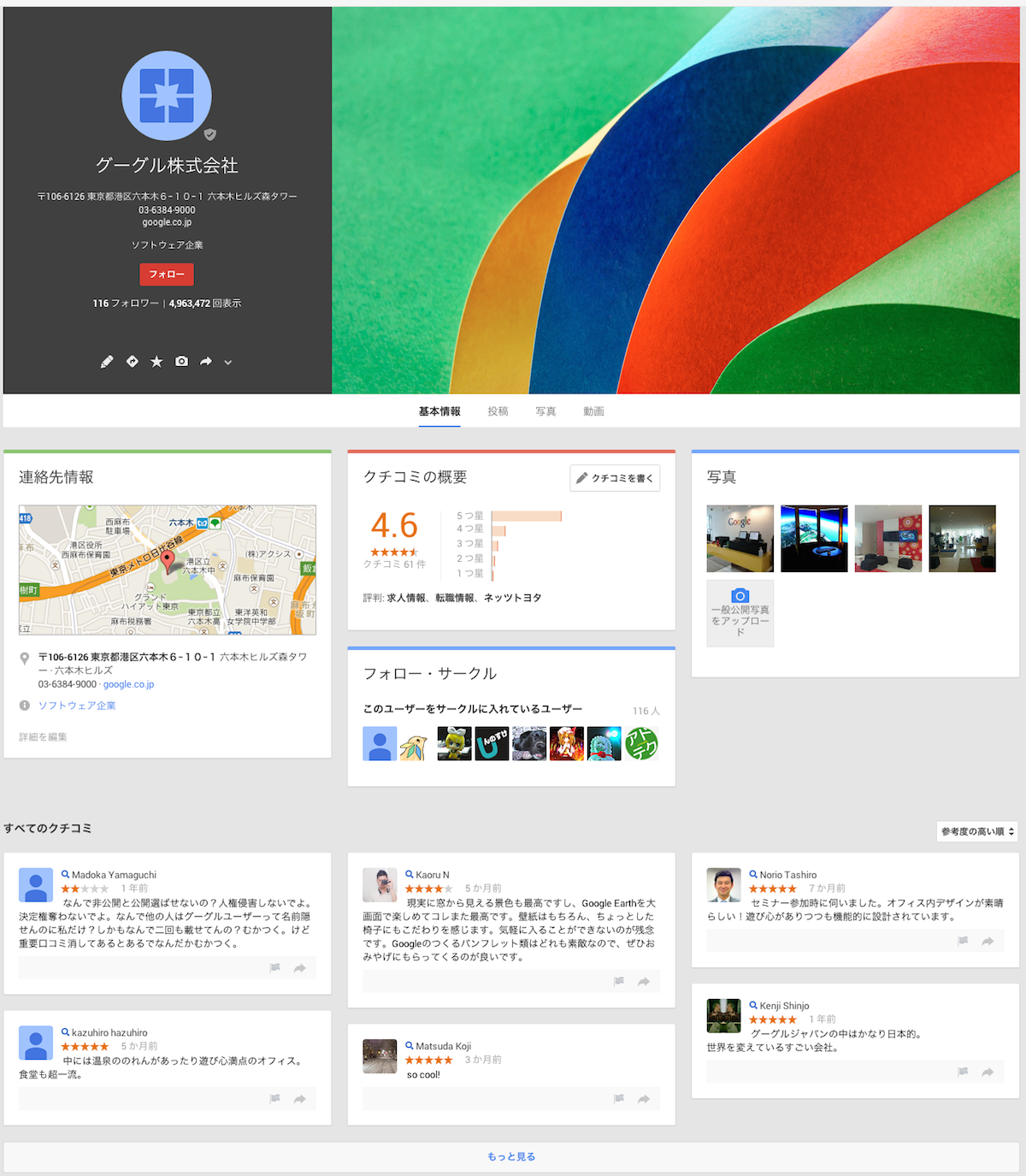
Task: Click 詳細を編集 edit details link
Action: click(43, 736)
